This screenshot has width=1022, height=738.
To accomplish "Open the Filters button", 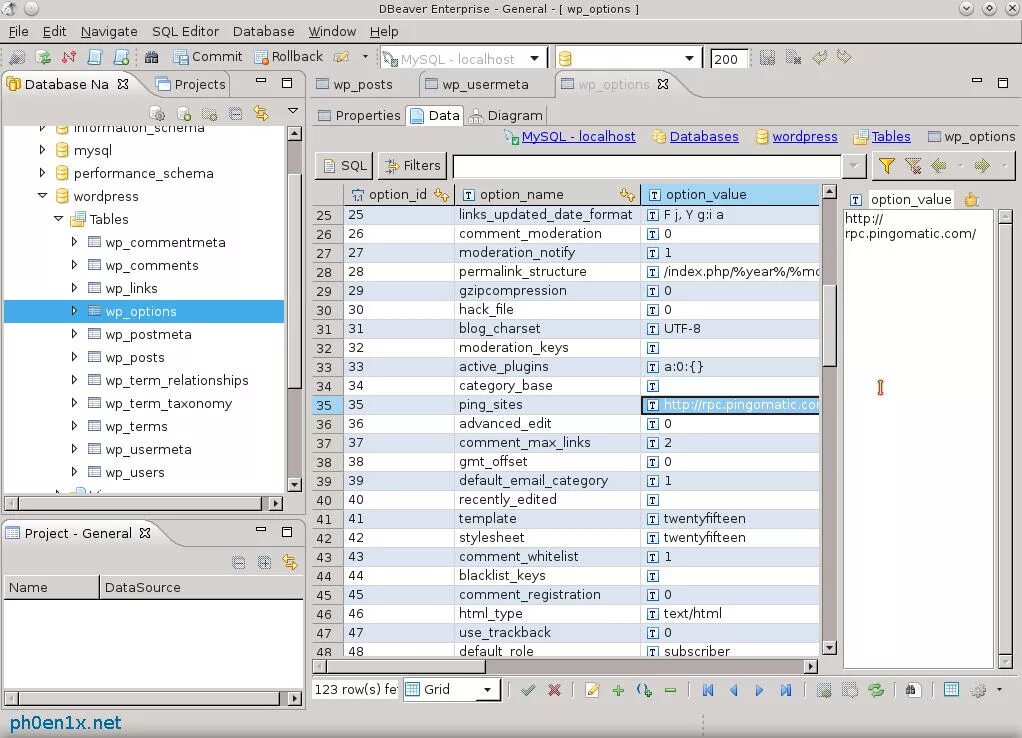I will tap(413, 166).
